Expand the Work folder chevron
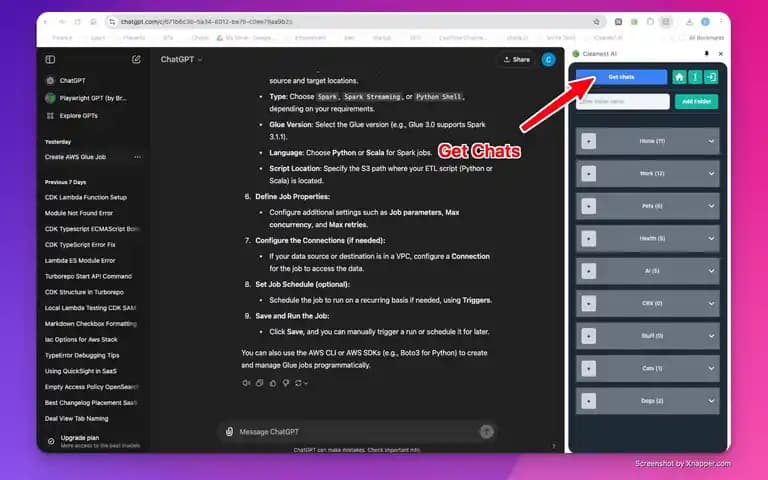Screen dimensions: 768x480 711,173
